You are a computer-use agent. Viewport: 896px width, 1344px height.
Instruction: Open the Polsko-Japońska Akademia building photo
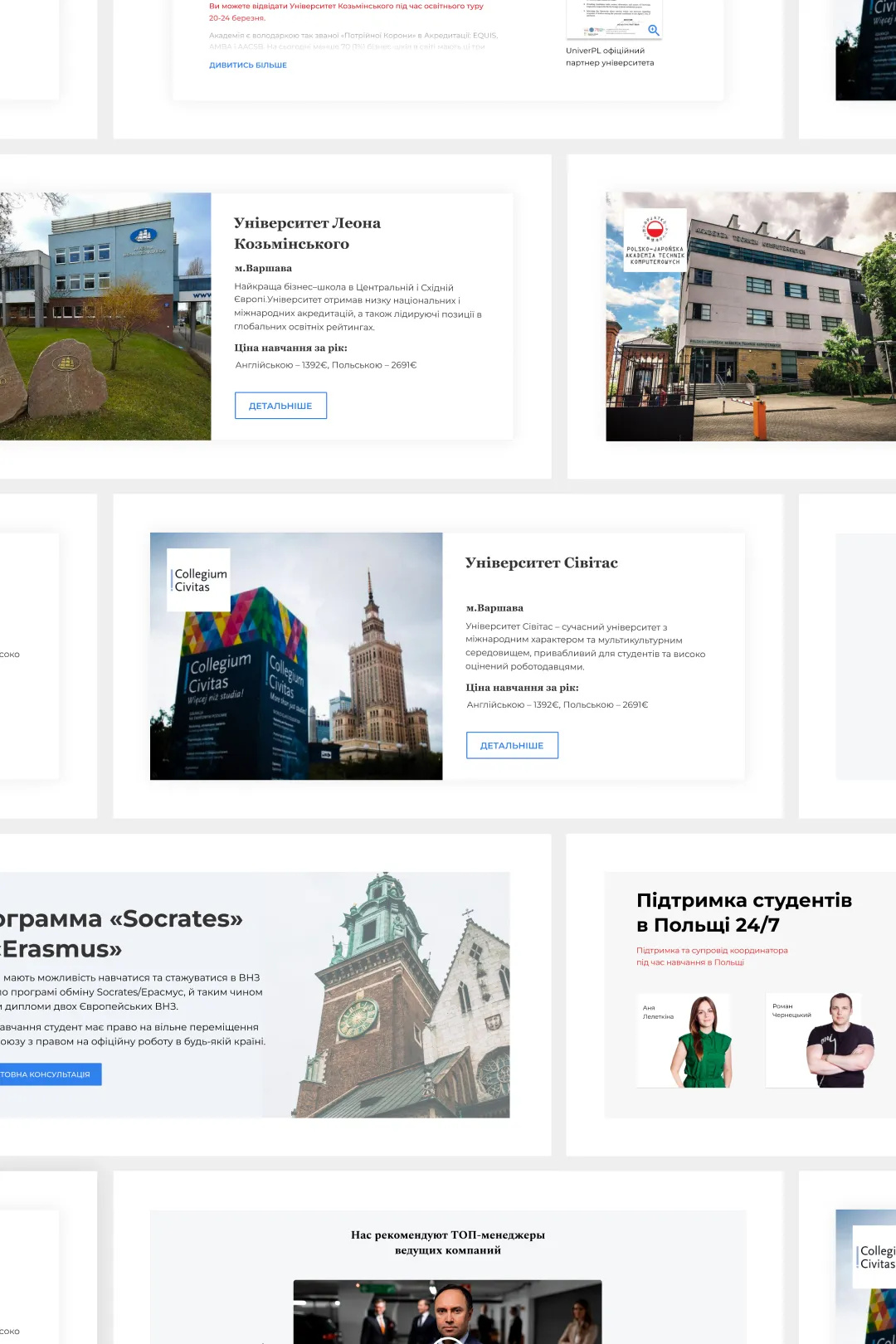tap(751, 316)
